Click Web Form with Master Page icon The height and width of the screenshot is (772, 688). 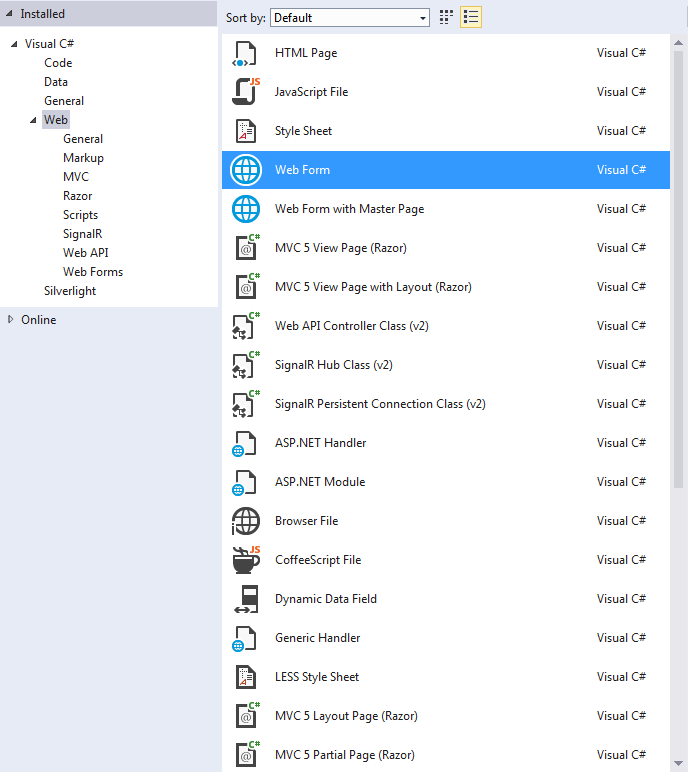[x=246, y=209]
